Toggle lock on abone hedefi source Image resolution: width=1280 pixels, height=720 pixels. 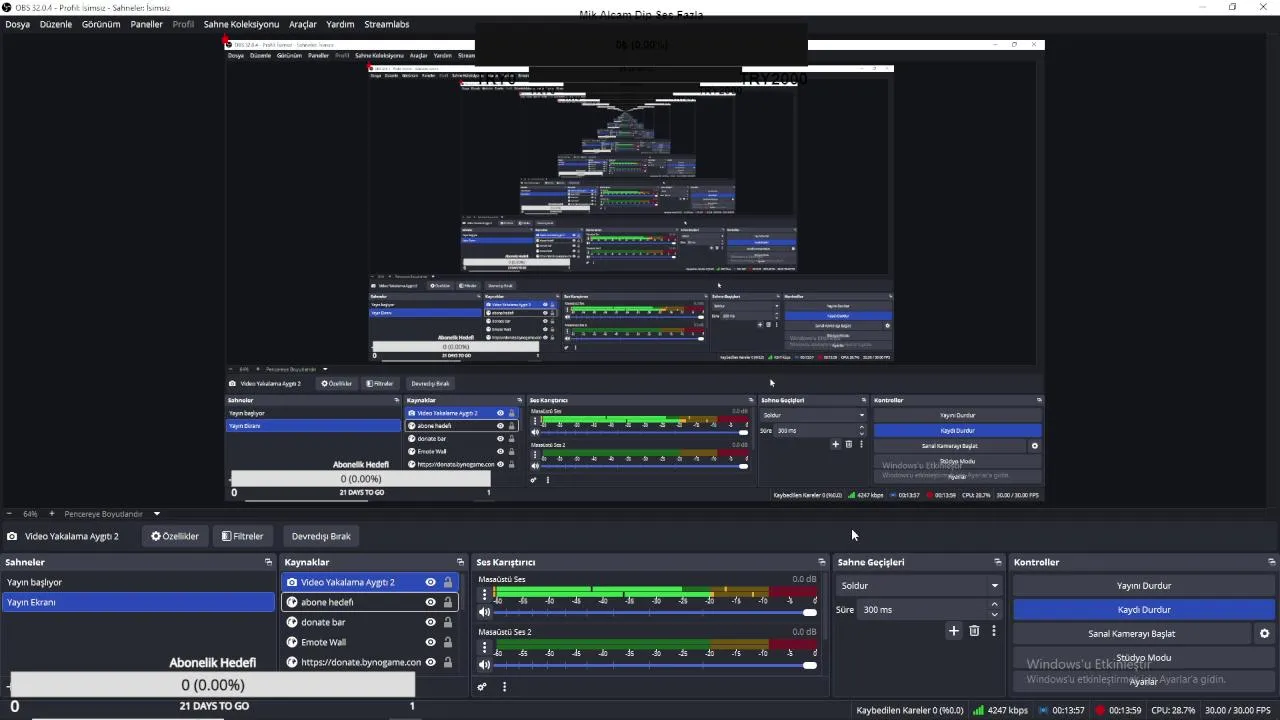click(448, 602)
